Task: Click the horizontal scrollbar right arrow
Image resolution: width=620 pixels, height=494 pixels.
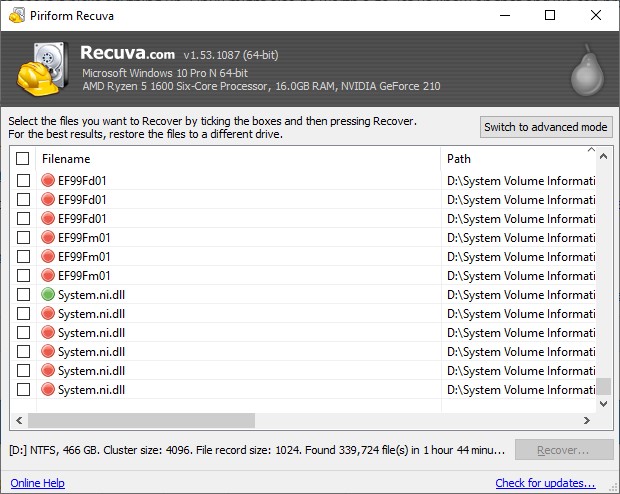Action: [587, 420]
